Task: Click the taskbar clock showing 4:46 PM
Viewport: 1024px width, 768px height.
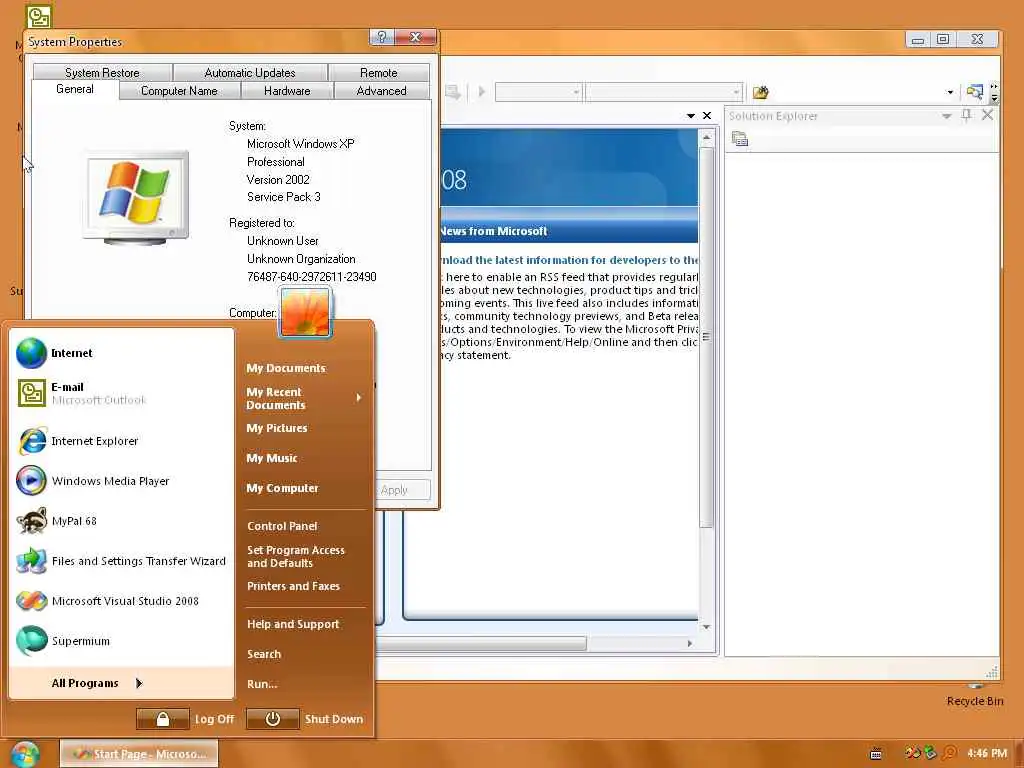Action: pyautogui.click(x=987, y=754)
